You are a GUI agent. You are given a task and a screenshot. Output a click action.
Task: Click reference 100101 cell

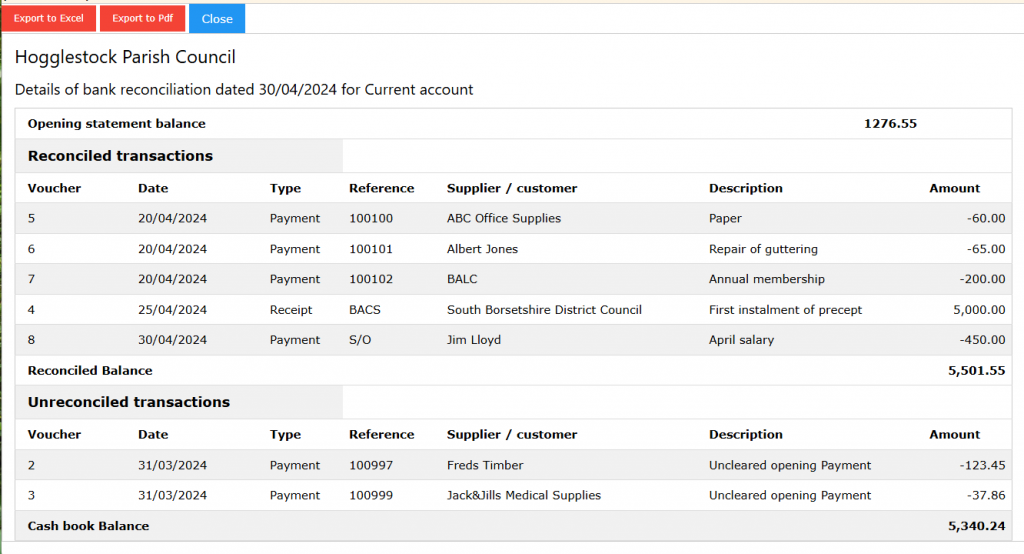371,249
